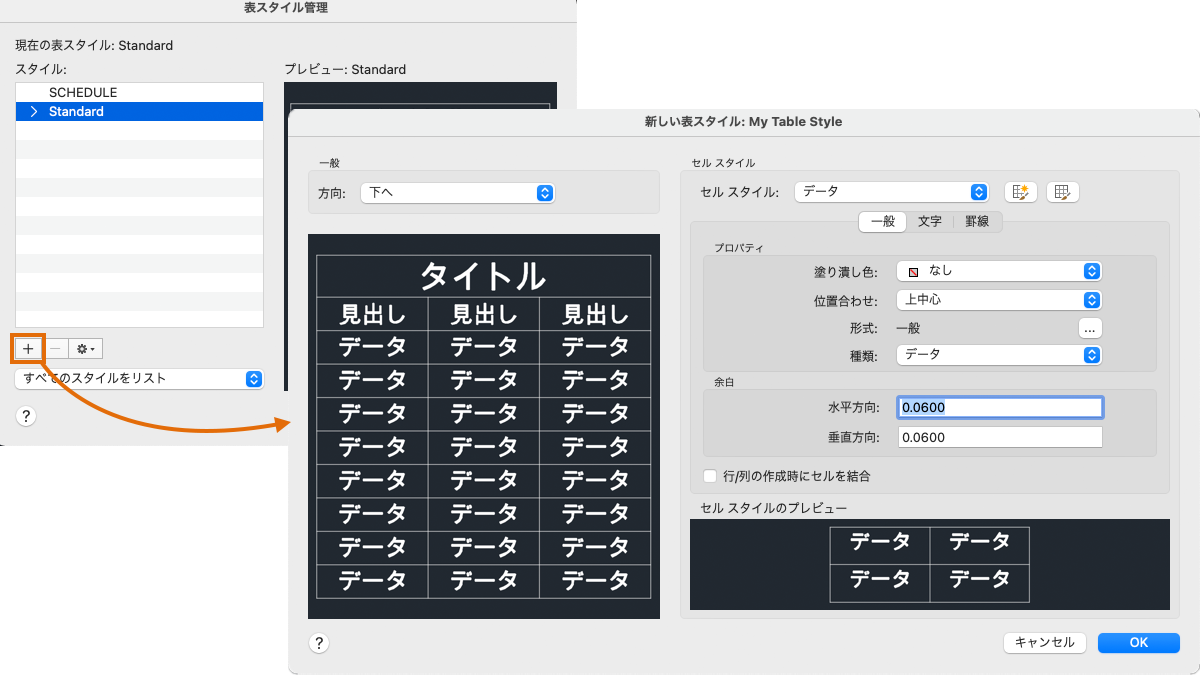The image size is (1200, 675).
Task: Expand the Standard style chevron in the list
Action: click(x=34, y=112)
